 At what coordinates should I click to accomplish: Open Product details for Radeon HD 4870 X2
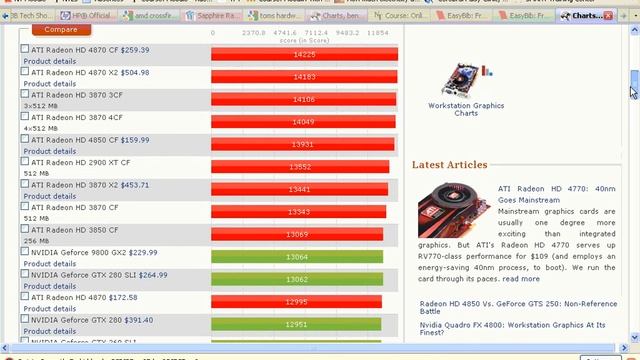pyautogui.click(x=50, y=84)
